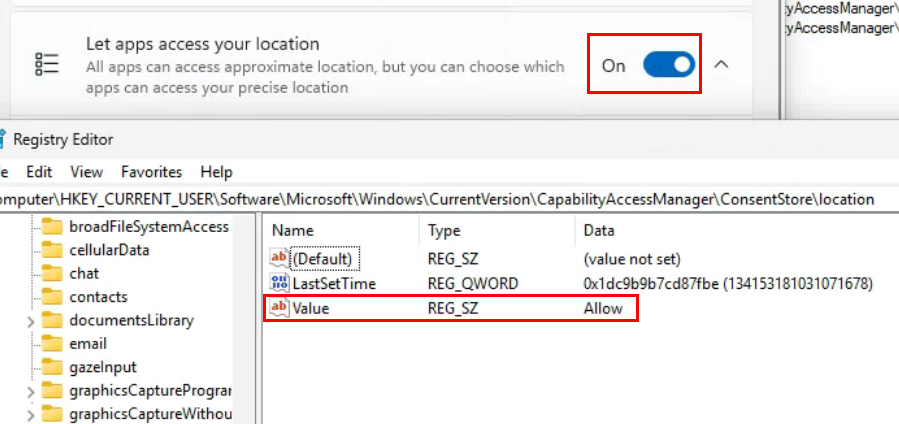Image resolution: width=899 pixels, height=424 pixels.
Task: Select the contacts key in tree
Action: 98,297
